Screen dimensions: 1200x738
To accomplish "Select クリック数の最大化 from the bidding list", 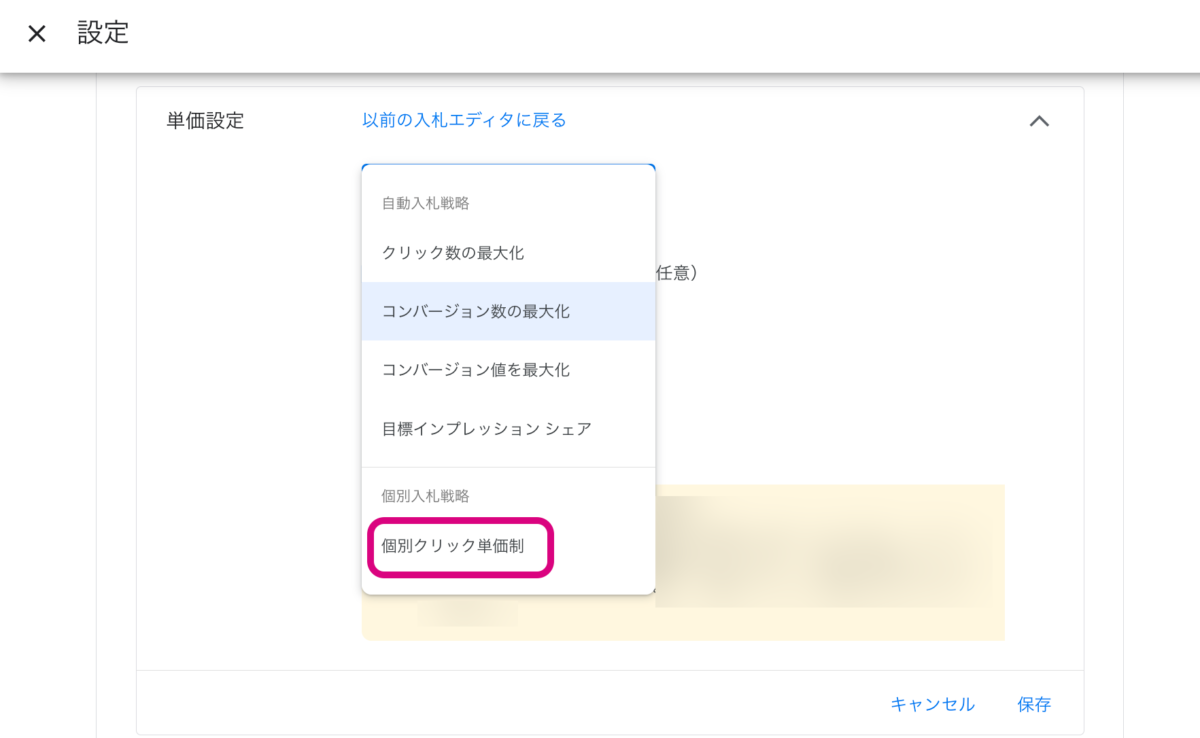I will coord(453,253).
